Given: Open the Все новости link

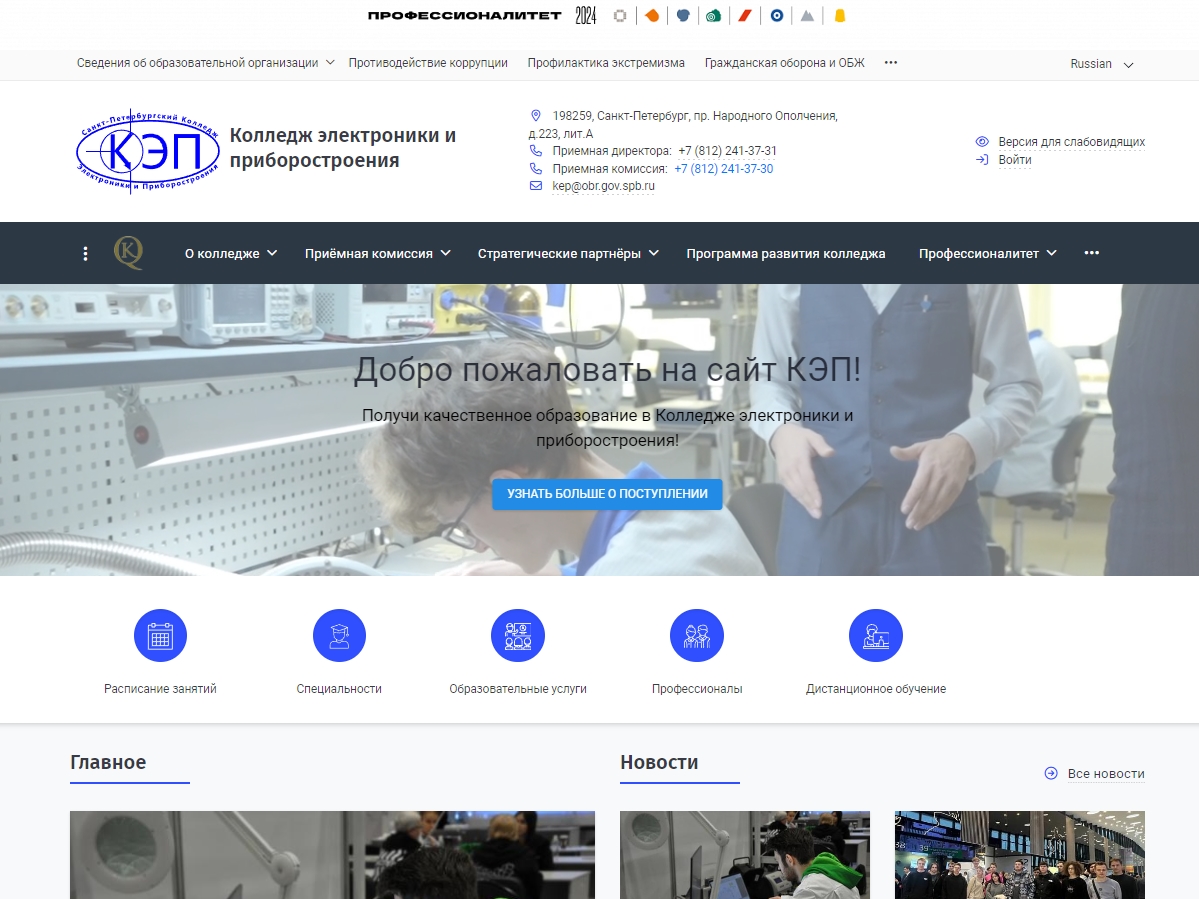Looking at the screenshot, I should [1105, 774].
